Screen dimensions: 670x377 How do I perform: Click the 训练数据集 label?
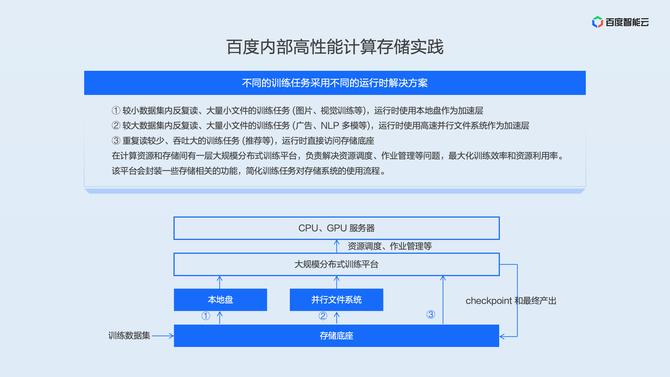pyautogui.click(x=129, y=336)
